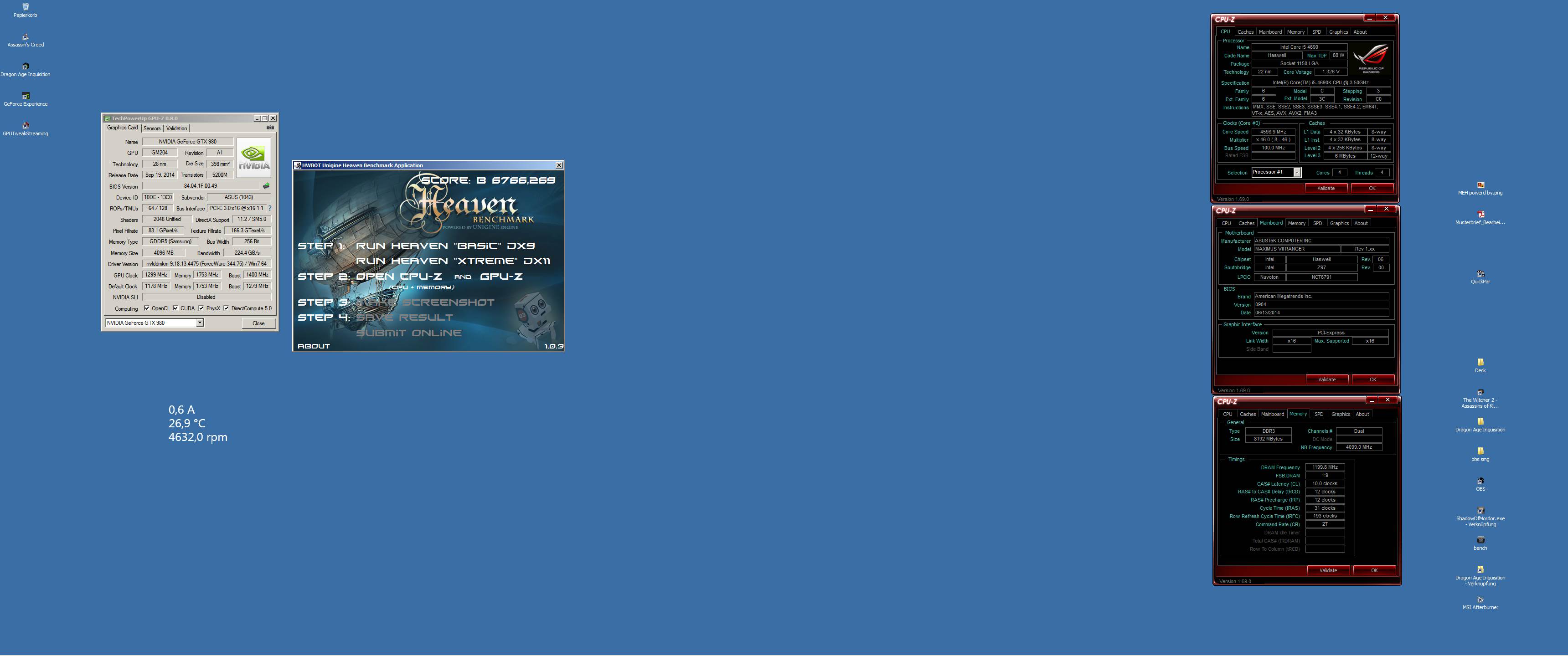Click Save Screenshot step in Heaven Benchmark
1568x656 pixels.
pos(425,302)
